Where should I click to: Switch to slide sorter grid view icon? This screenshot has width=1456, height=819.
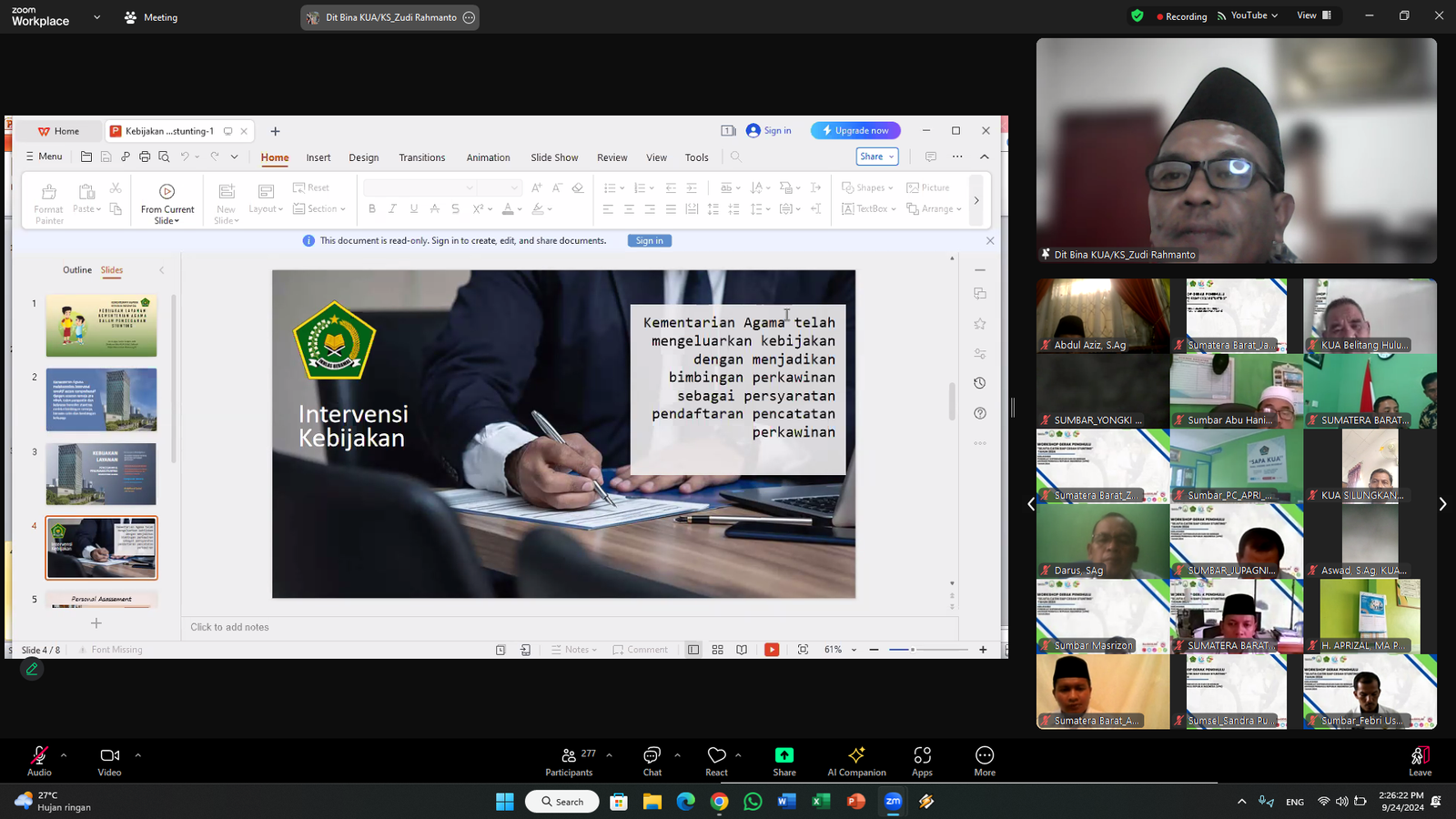717,650
